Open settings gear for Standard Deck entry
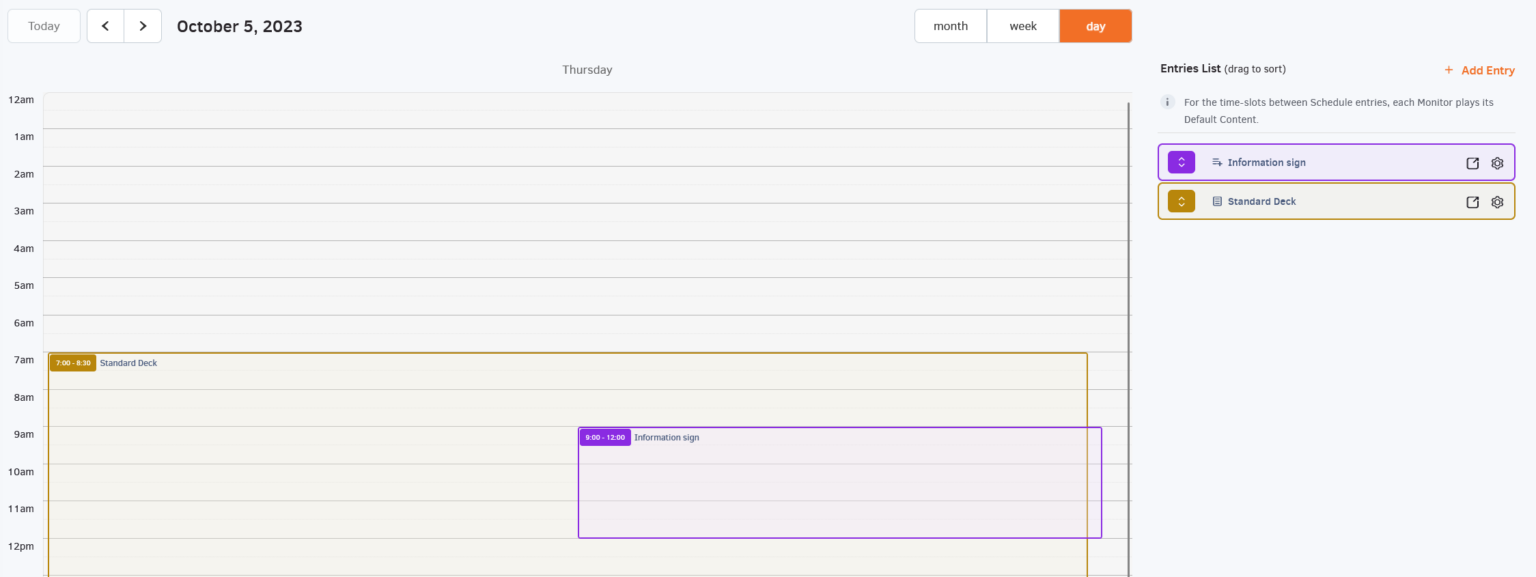The width and height of the screenshot is (1536, 577). tap(1497, 201)
